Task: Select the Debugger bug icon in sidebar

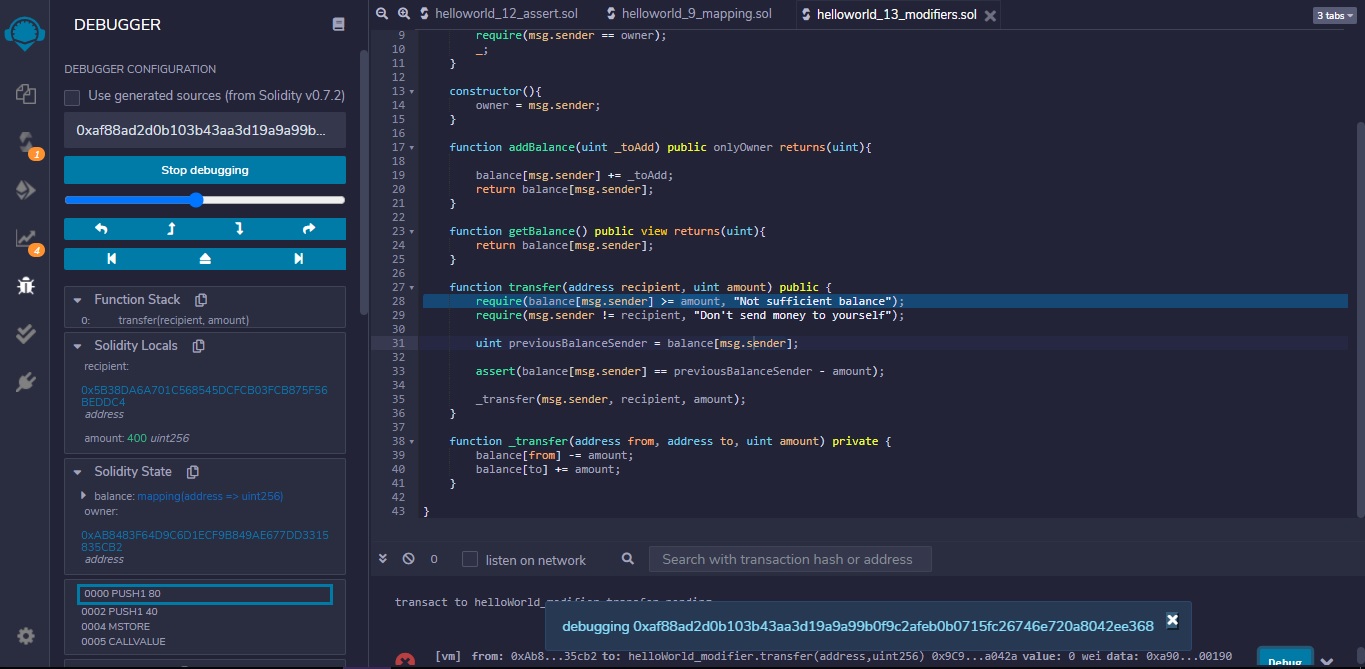Action: [26, 286]
